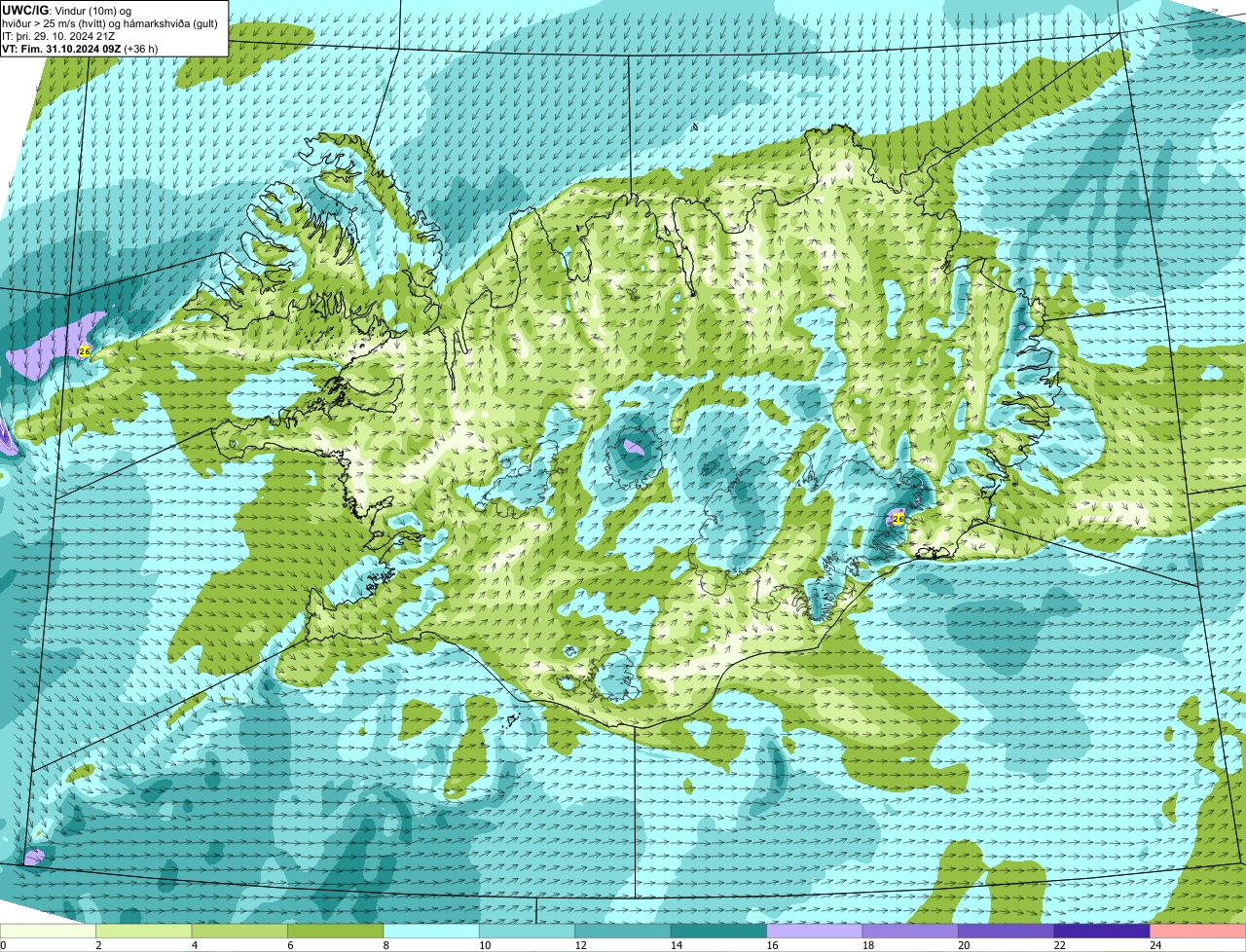Viewport: 1246px width, 952px height.
Task: Click the 'UWC/IG' title text
Action: point(25,10)
